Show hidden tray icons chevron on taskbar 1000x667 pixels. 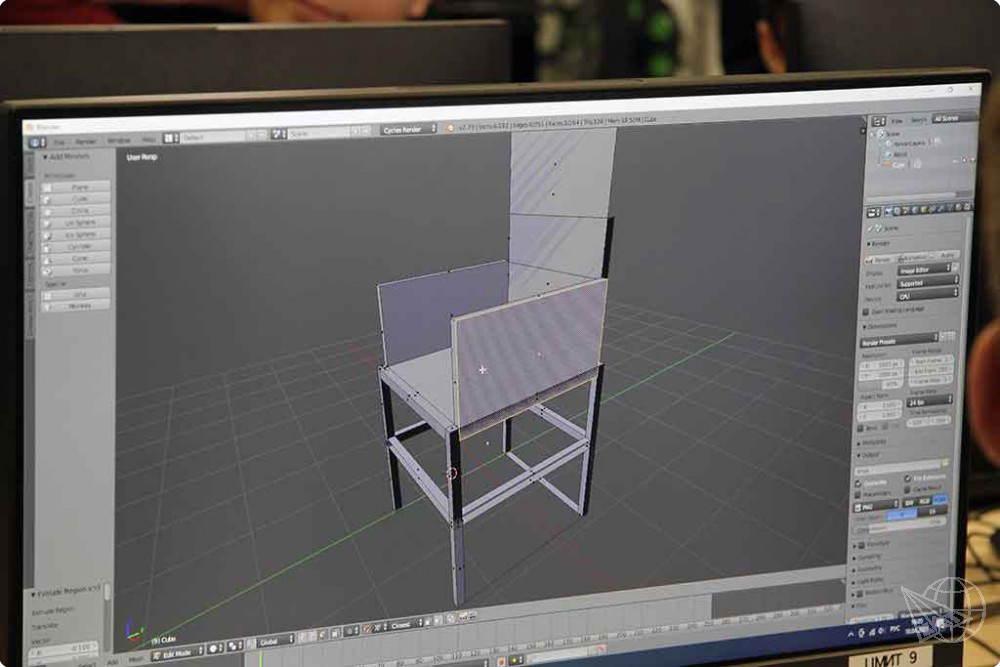point(851,634)
